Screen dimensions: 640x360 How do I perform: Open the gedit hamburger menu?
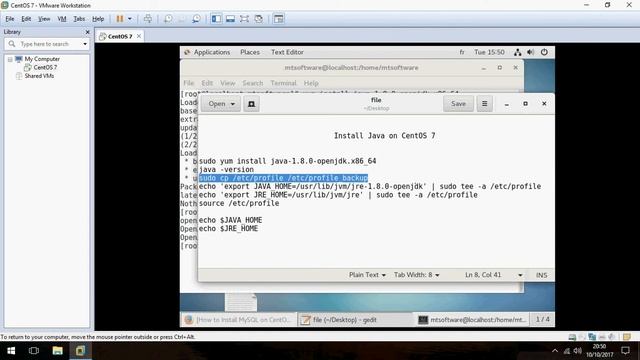[x=484, y=104]
